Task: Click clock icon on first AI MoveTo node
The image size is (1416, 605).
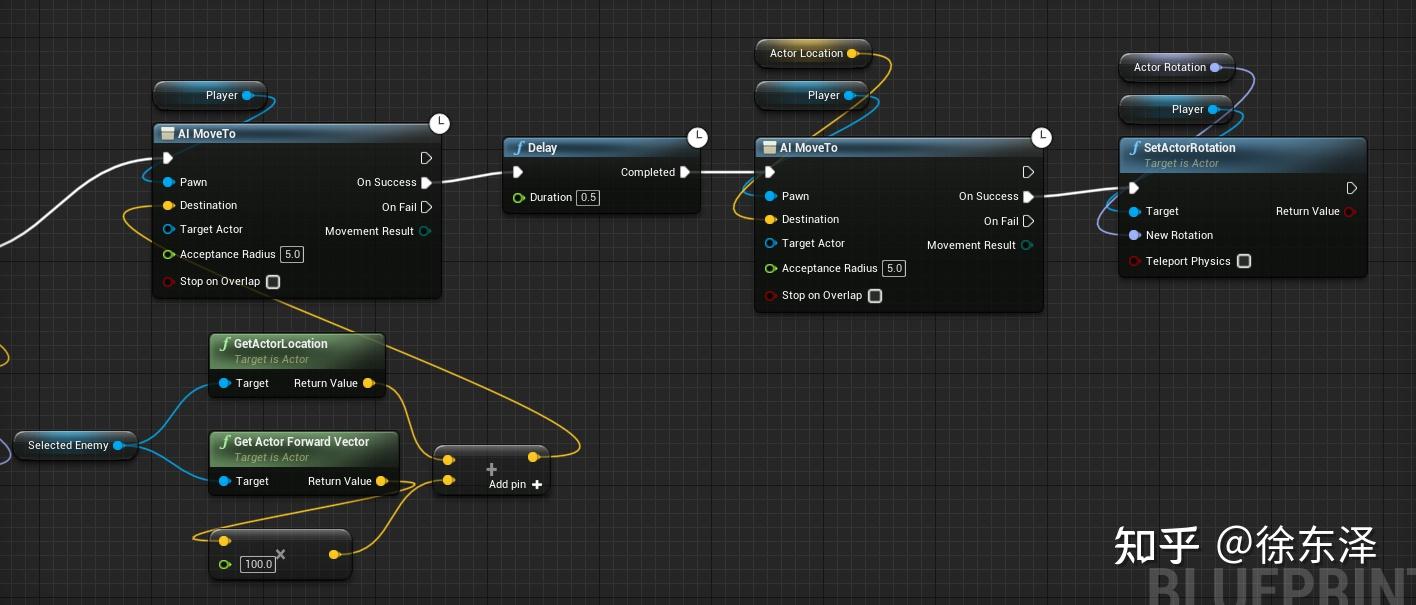Action: pyautogui.click(x=440, y=123)
